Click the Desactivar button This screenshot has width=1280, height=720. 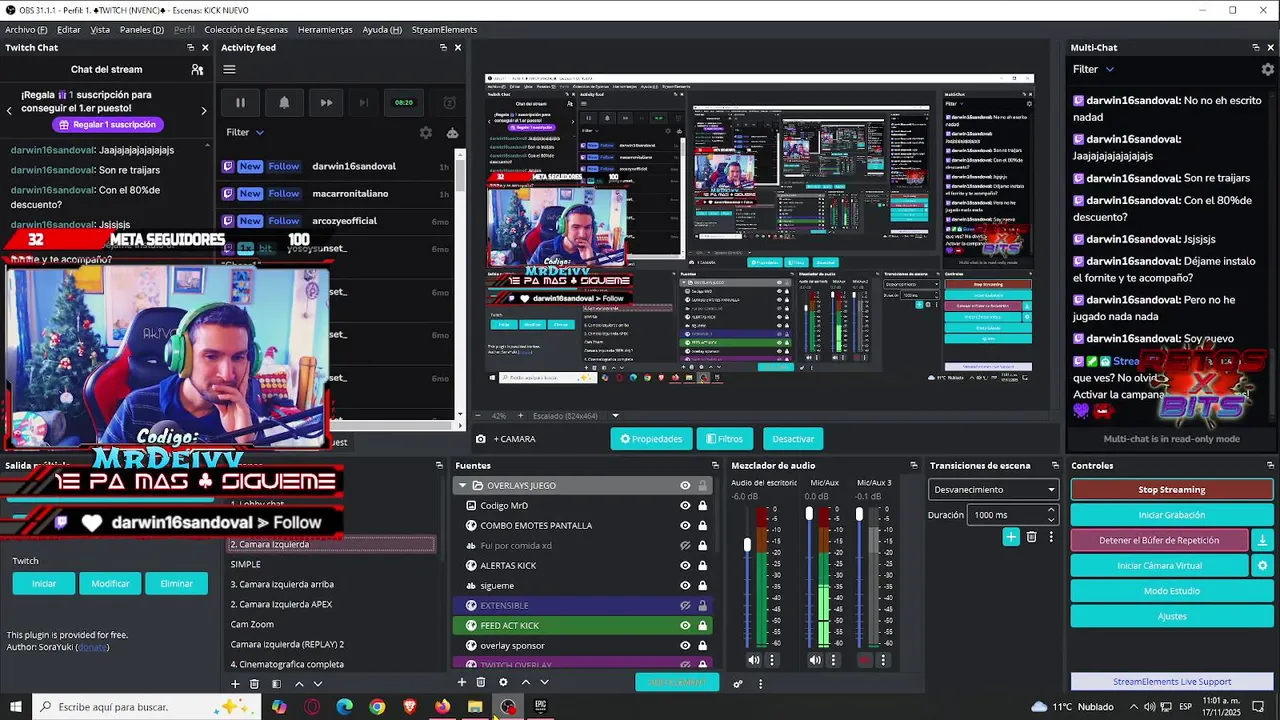[793, 439]
